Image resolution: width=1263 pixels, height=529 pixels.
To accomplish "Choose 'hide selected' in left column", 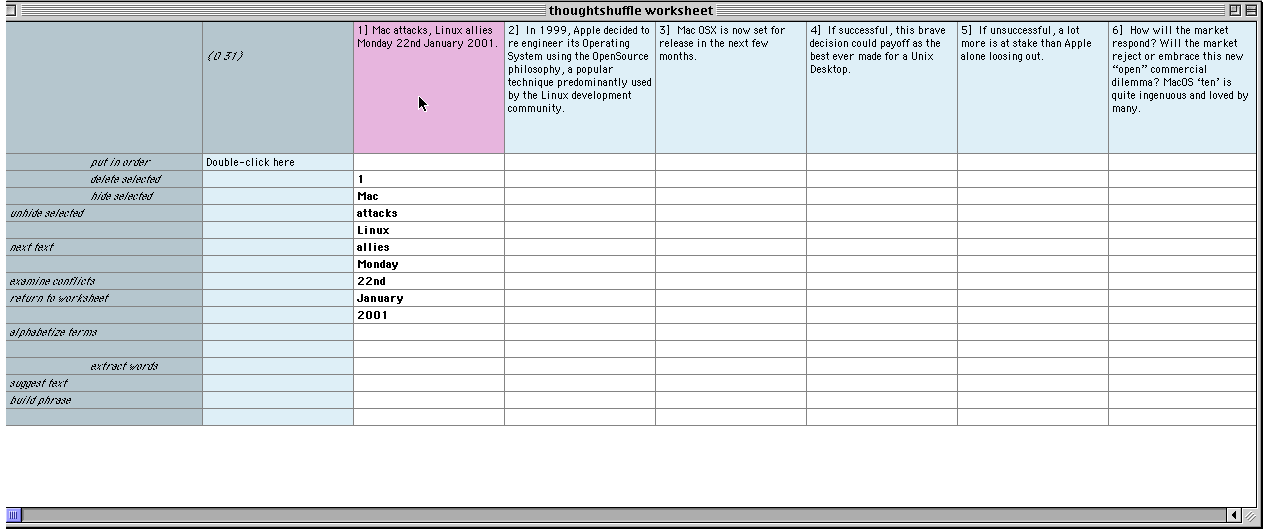I will 122,196.
